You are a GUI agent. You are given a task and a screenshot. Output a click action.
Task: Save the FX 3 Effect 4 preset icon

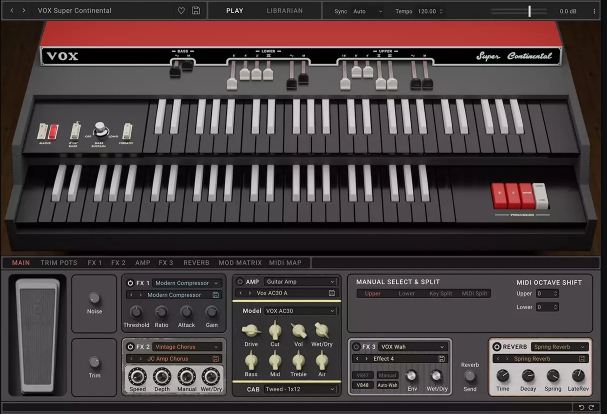pos(442,359)
